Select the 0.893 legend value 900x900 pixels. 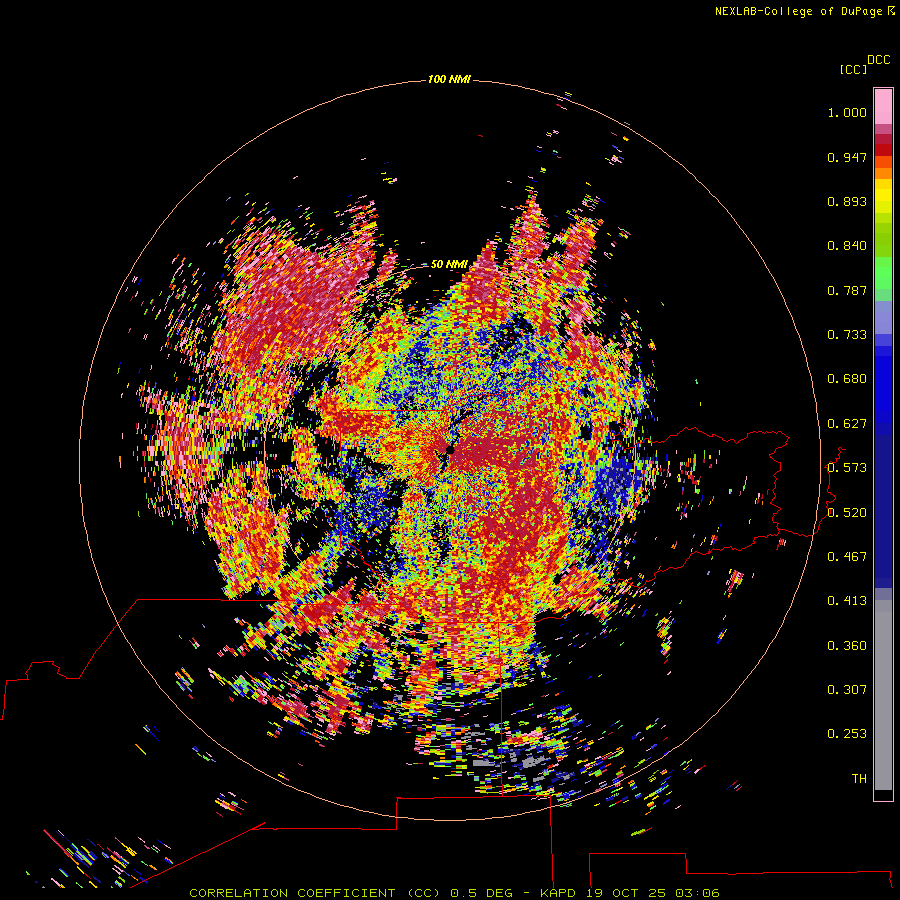click(847, 201)
